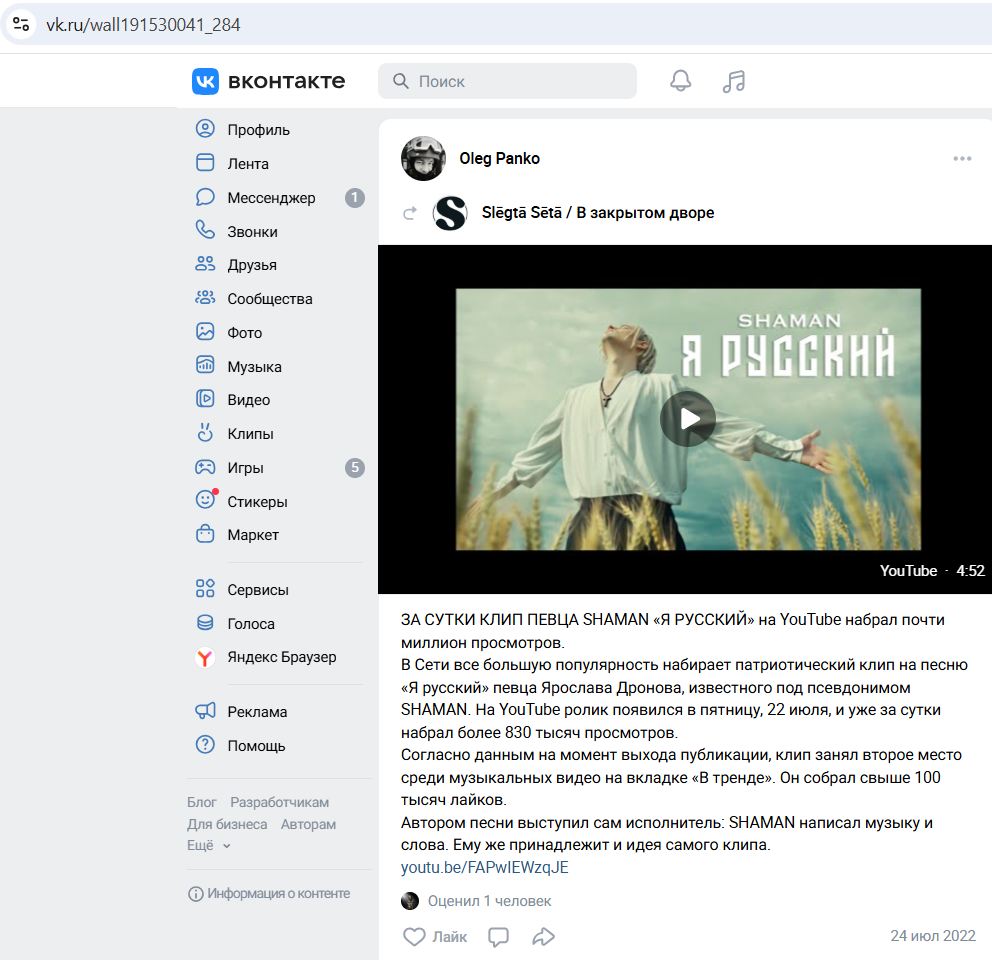Click the Видео play icon in sidebar
Viewport: 992px width, 960px height.
pyautogui.click(x=205, y=399)
